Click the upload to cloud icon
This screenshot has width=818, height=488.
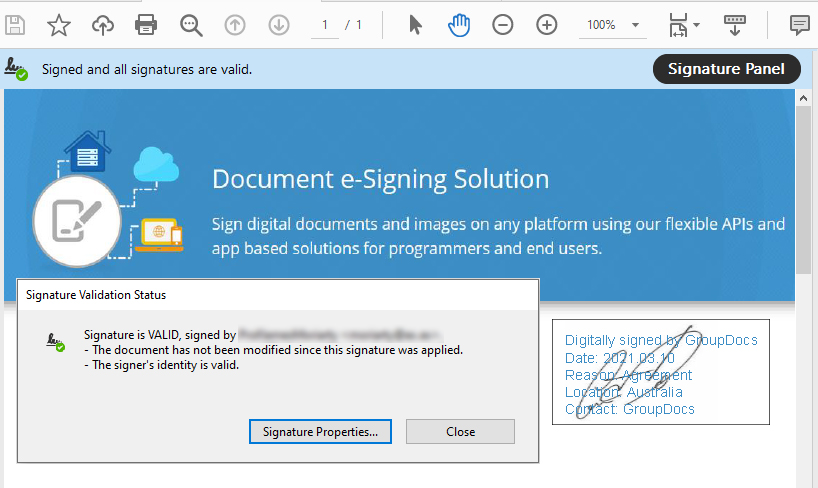click(102, 25)
